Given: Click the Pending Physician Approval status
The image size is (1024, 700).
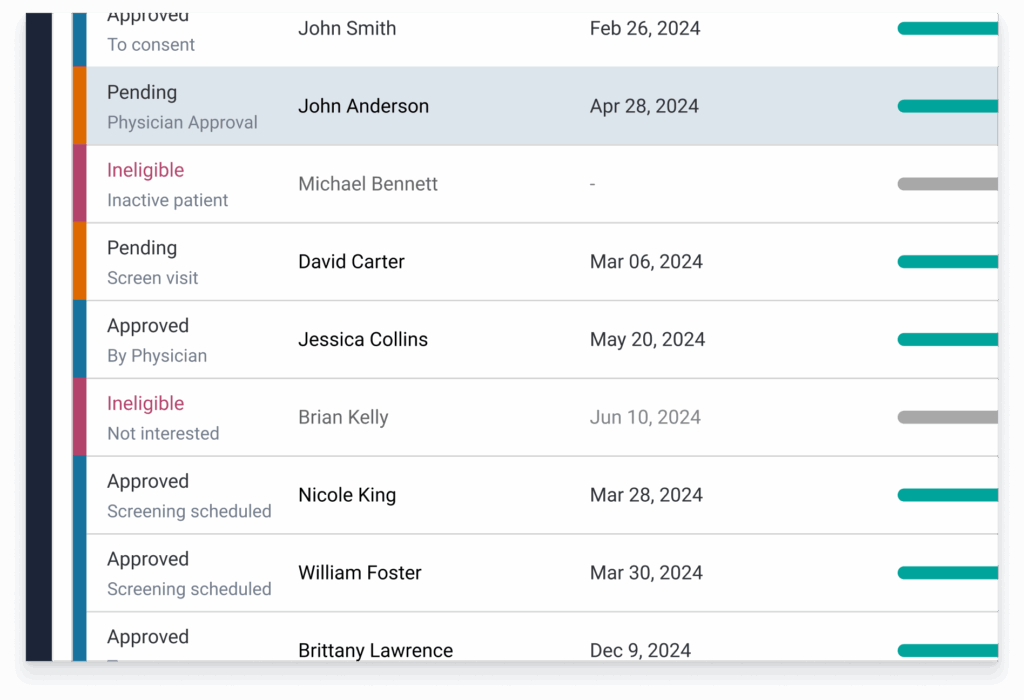Looking at the screenshot, I should (x=182, y=107).
